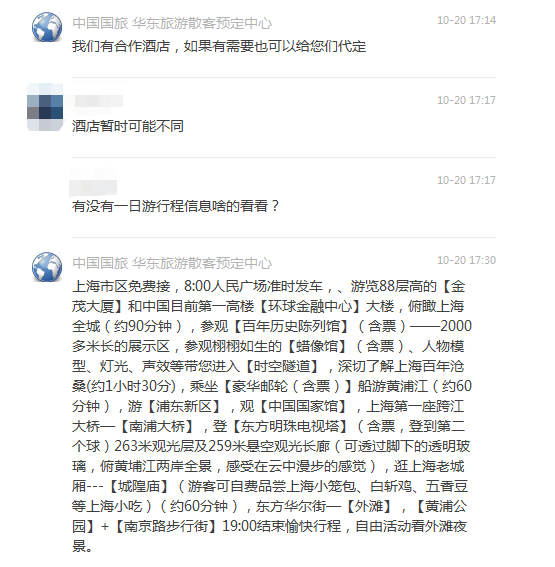The height and width of the screenshot is (567, 555).
Task: Select the question 有没有一日游行程信息啥的看看？
Action: click(x=176, y=206)
